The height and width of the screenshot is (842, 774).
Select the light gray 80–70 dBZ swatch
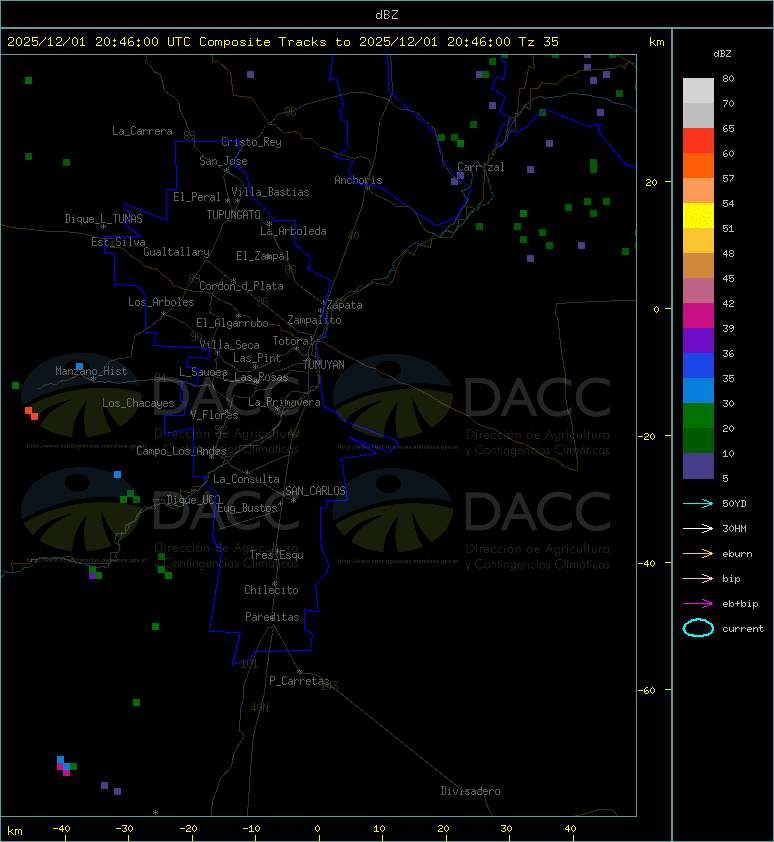coord(698,90)
